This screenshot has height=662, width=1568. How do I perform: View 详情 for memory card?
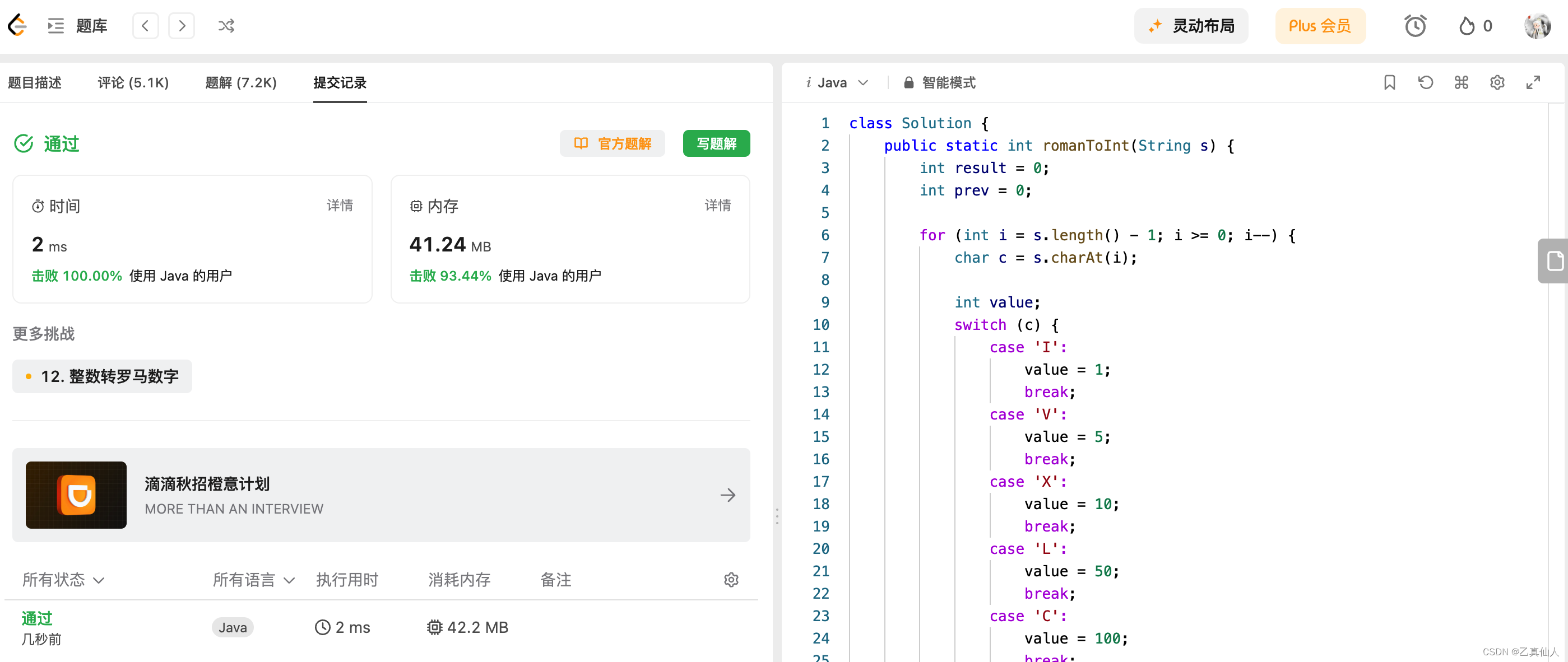[718, 205]
